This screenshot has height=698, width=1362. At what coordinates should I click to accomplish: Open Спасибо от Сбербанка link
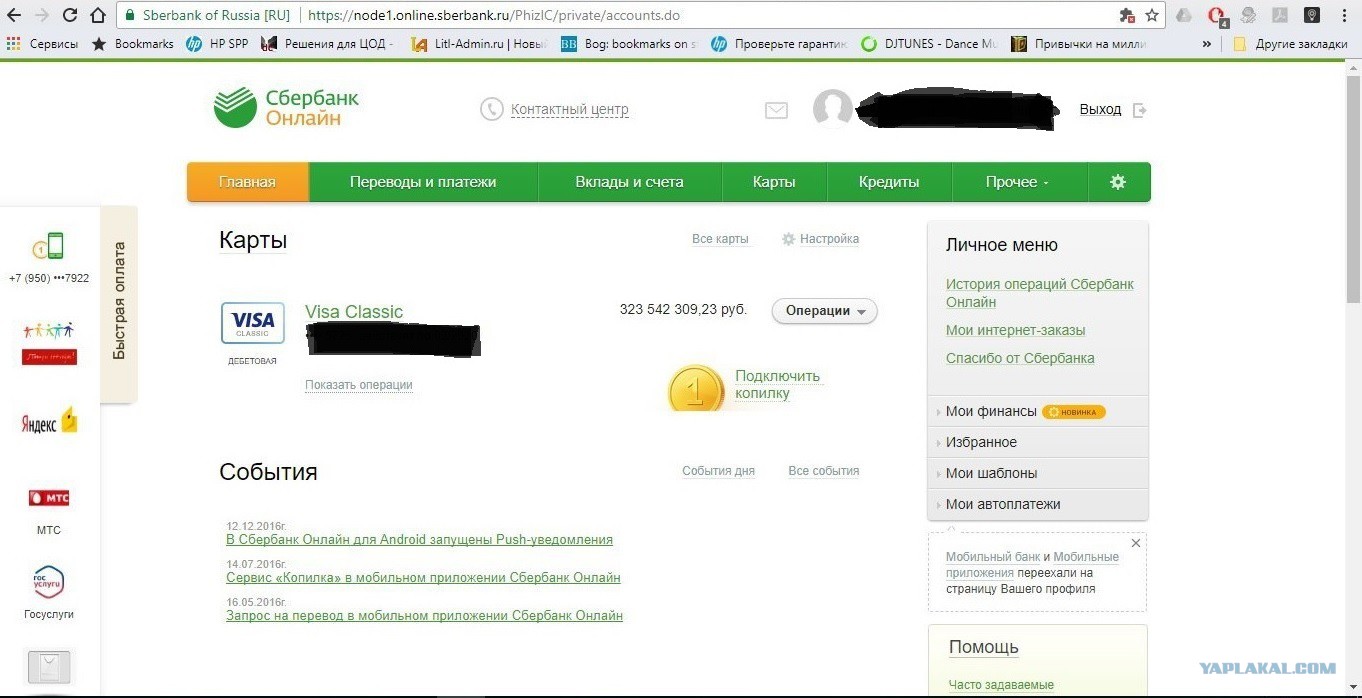1020,358
